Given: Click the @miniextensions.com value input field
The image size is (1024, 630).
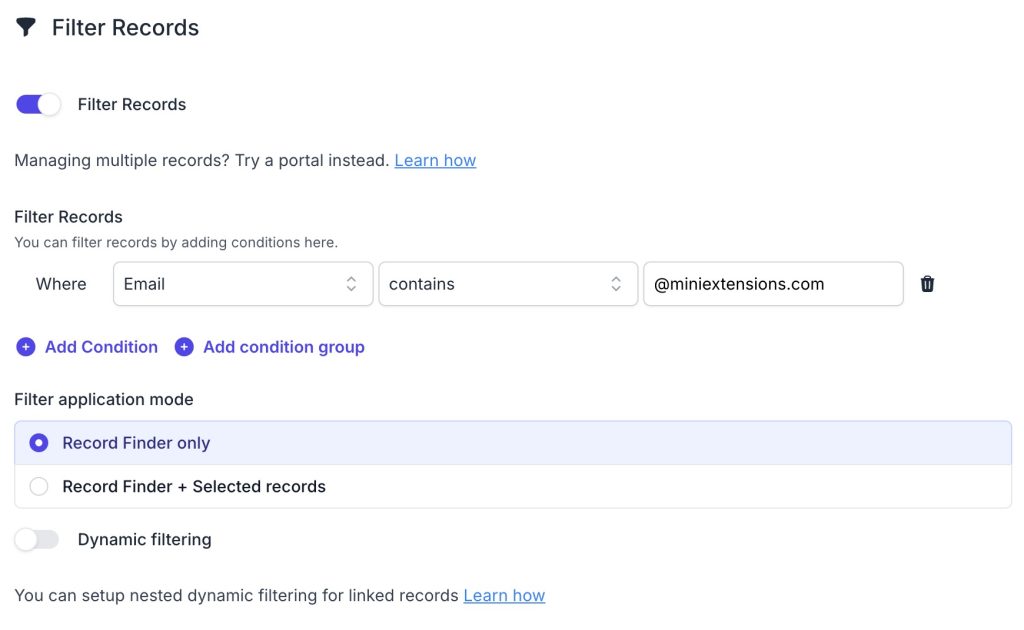Looking at the screenshot, I should [x=772, y=284].
